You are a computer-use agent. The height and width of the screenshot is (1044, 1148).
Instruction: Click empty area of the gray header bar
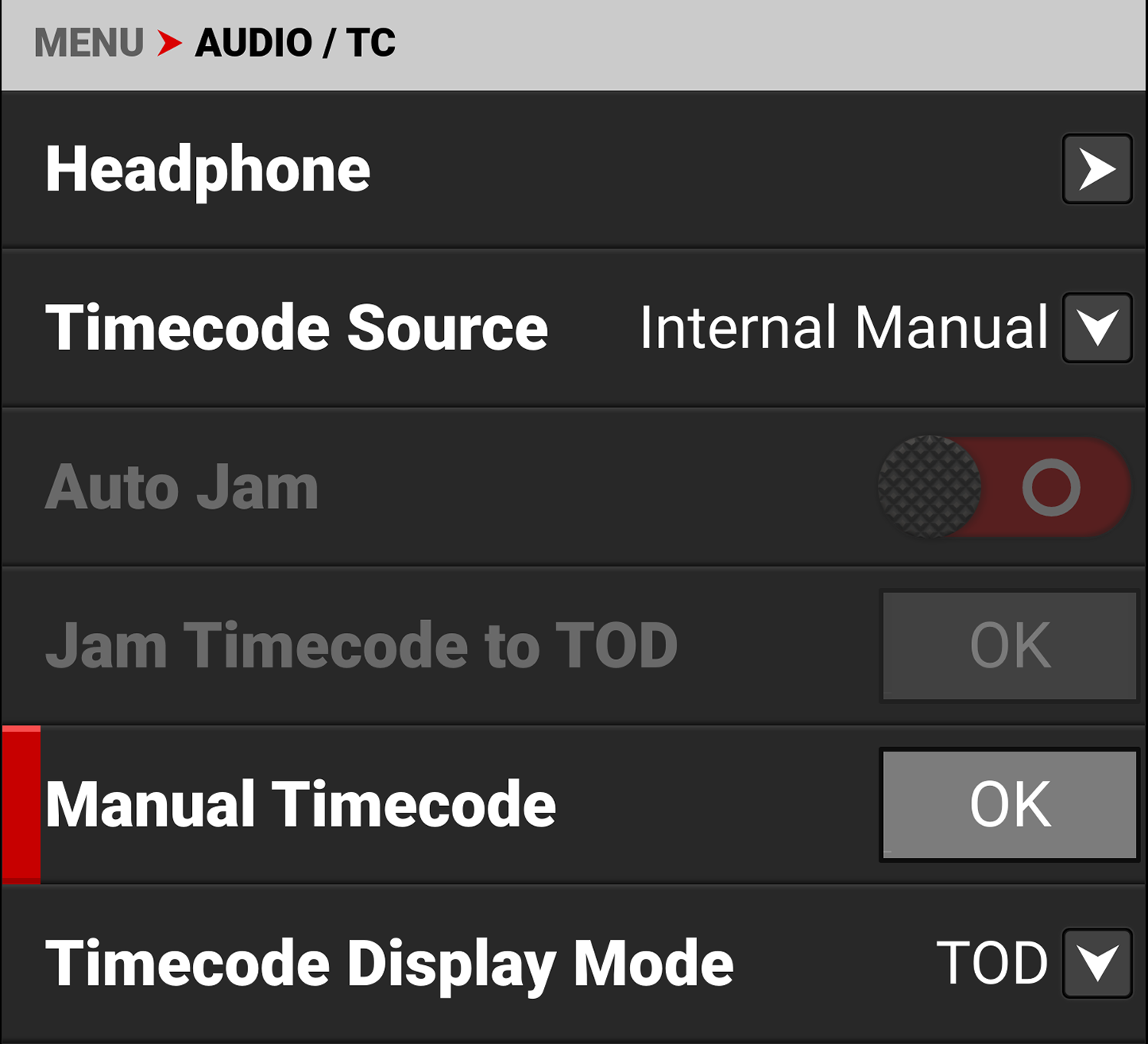point(765,44)
